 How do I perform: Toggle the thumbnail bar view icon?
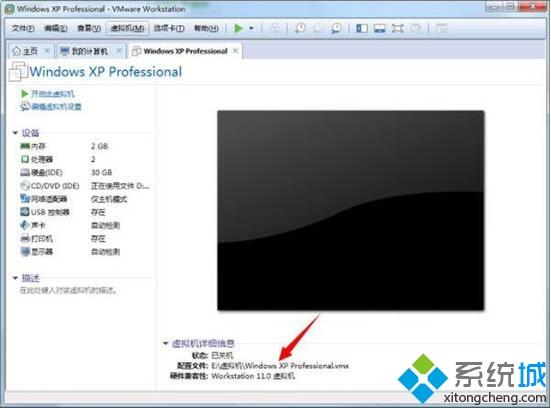pyautogui.click(x=380, y=28)
